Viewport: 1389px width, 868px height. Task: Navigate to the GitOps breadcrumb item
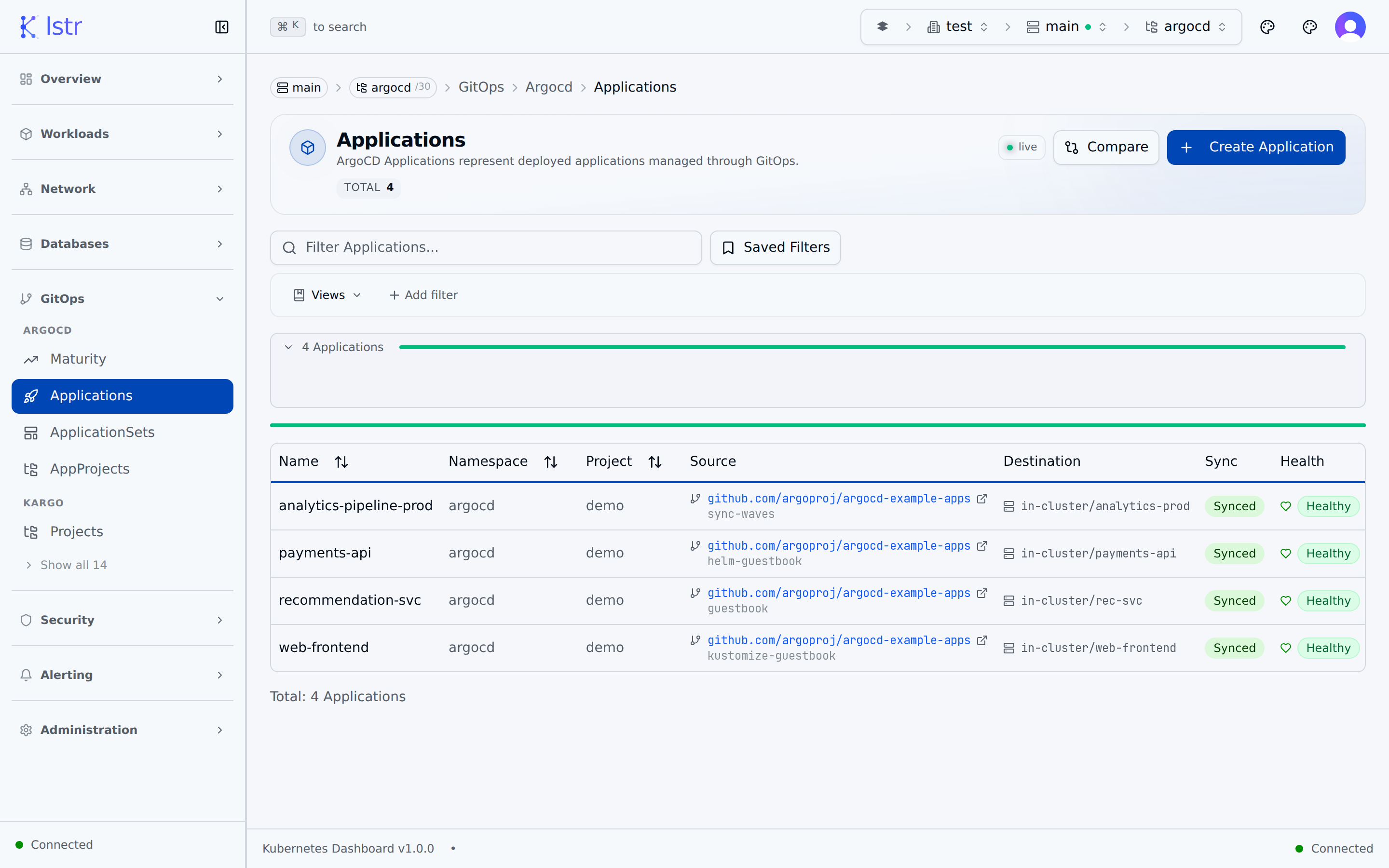point(481,87)
